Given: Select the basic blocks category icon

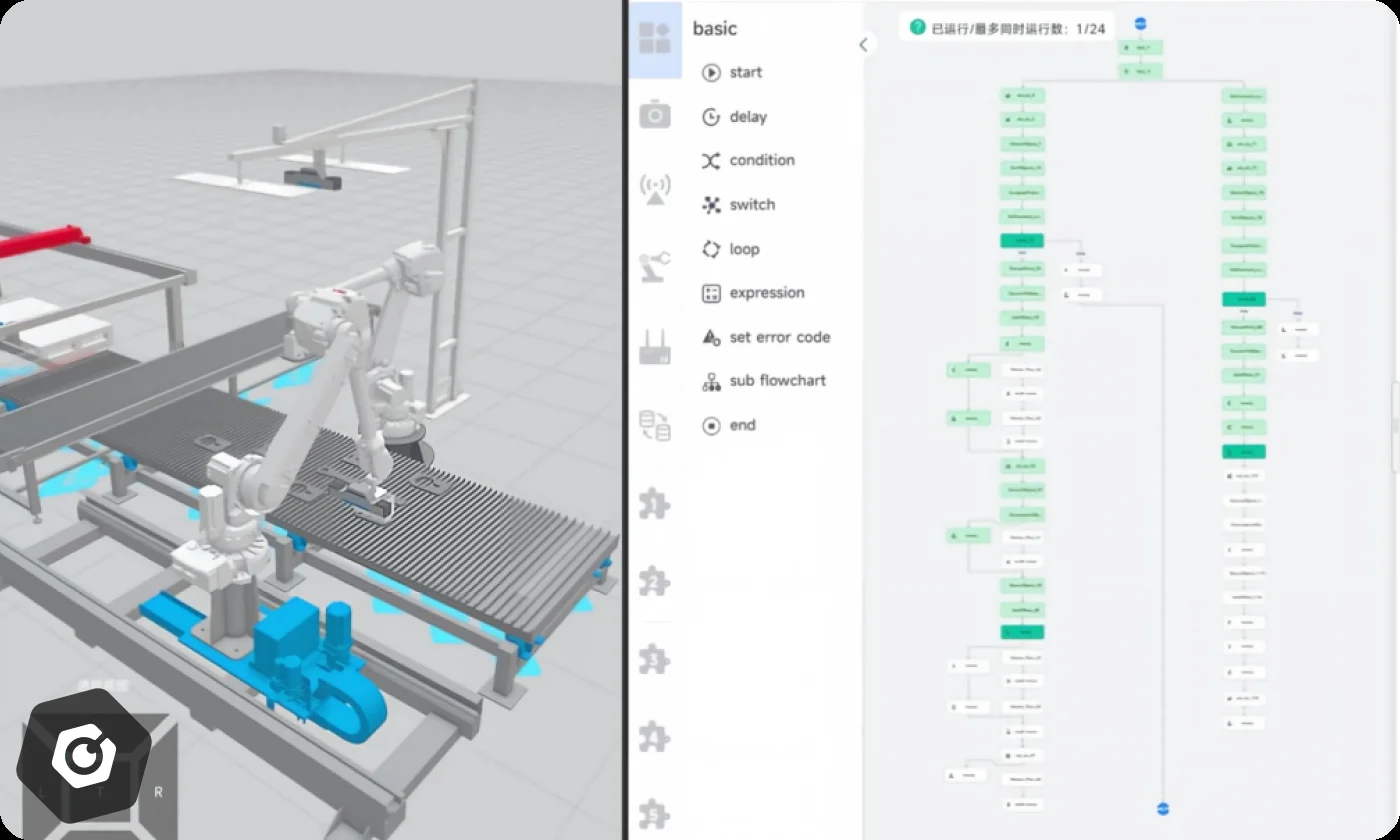Looking at the screenshot, I should pos(655,37).
